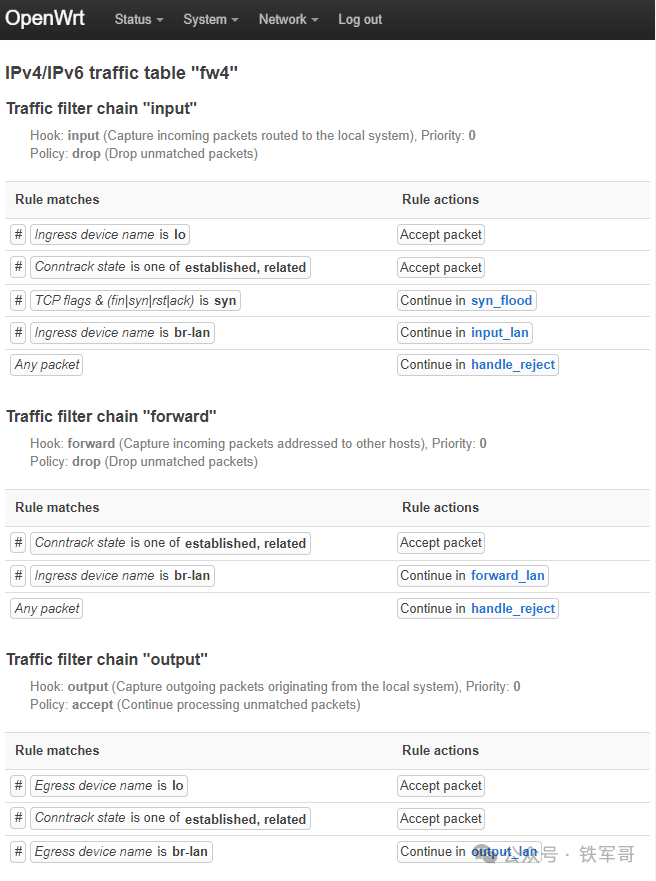Click the # badge of the forward chain br-lan rule
The height and width of the screenshot is (881, 656).
(18, 576)
